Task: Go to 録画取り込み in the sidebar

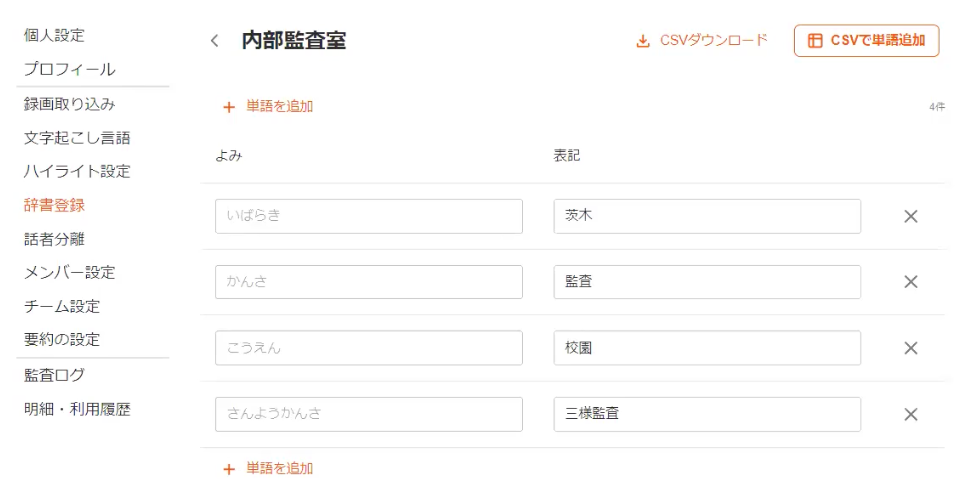Action: point(70,104)
